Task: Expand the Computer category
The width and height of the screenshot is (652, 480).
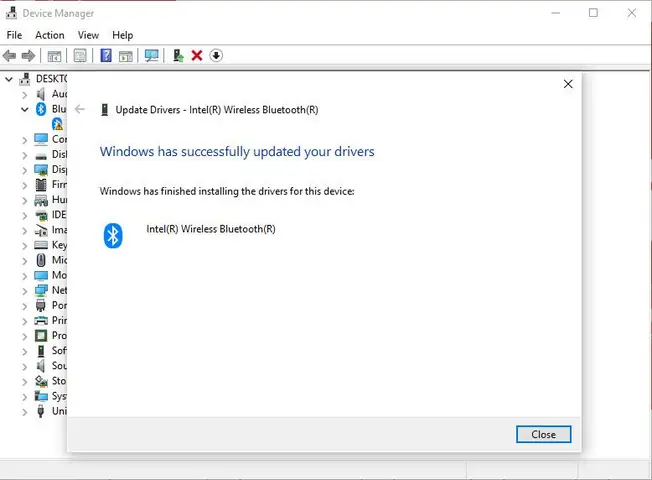Action: point(25,140)
